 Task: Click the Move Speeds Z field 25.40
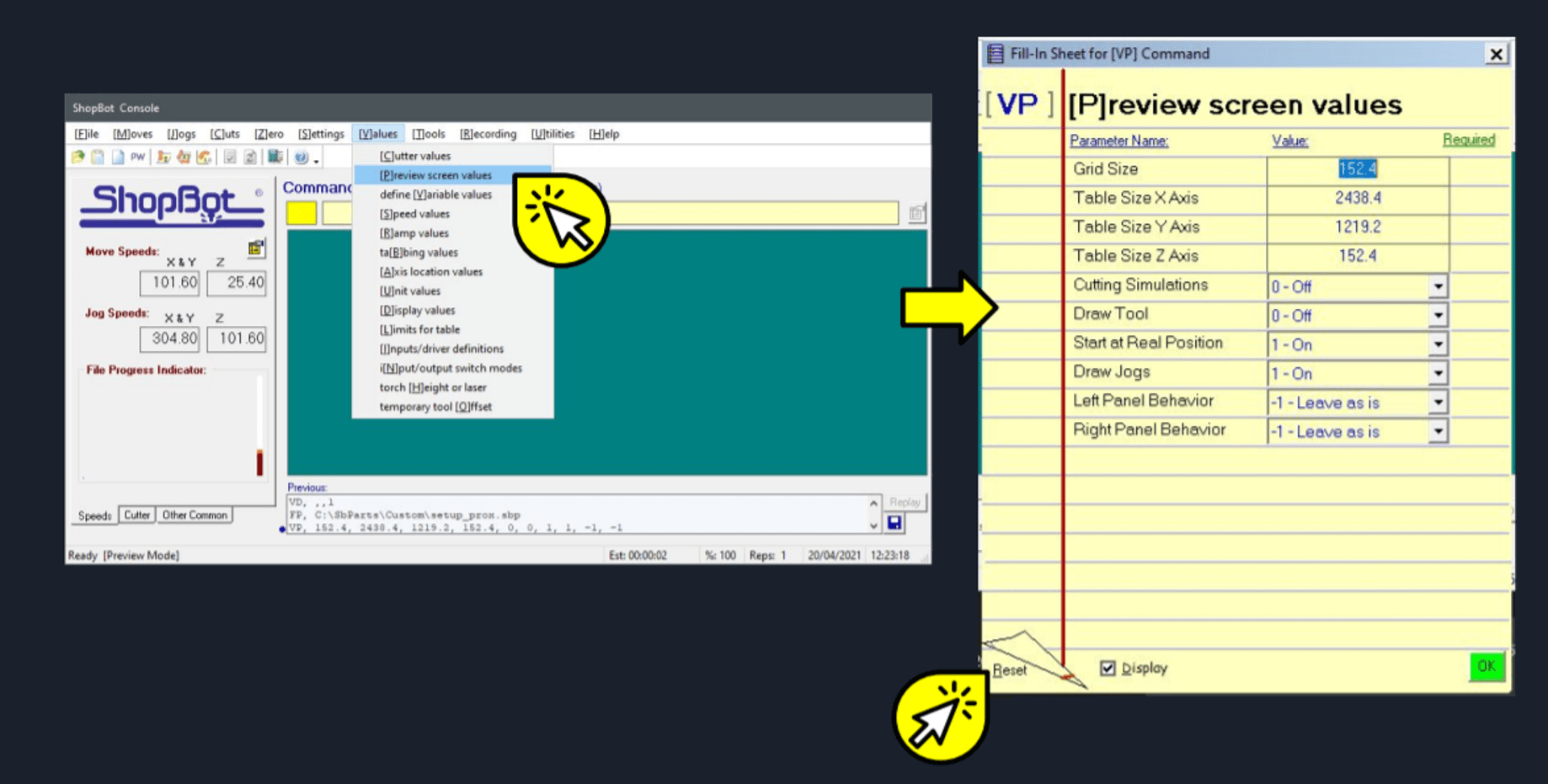[237, 283]
